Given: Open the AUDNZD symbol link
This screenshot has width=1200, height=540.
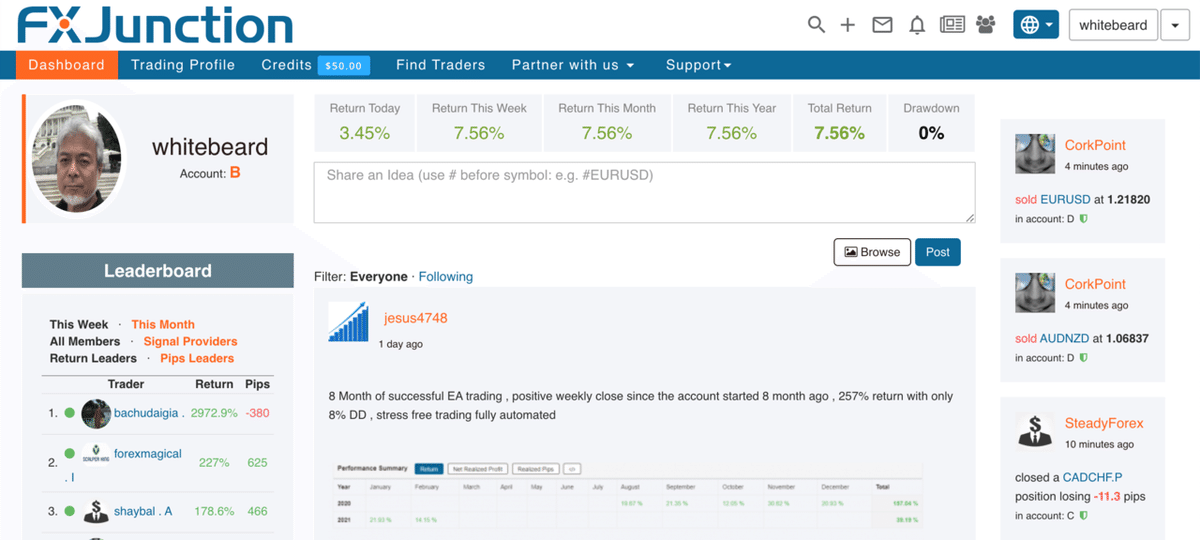Looking at the screenshot, I should 1066,338.
